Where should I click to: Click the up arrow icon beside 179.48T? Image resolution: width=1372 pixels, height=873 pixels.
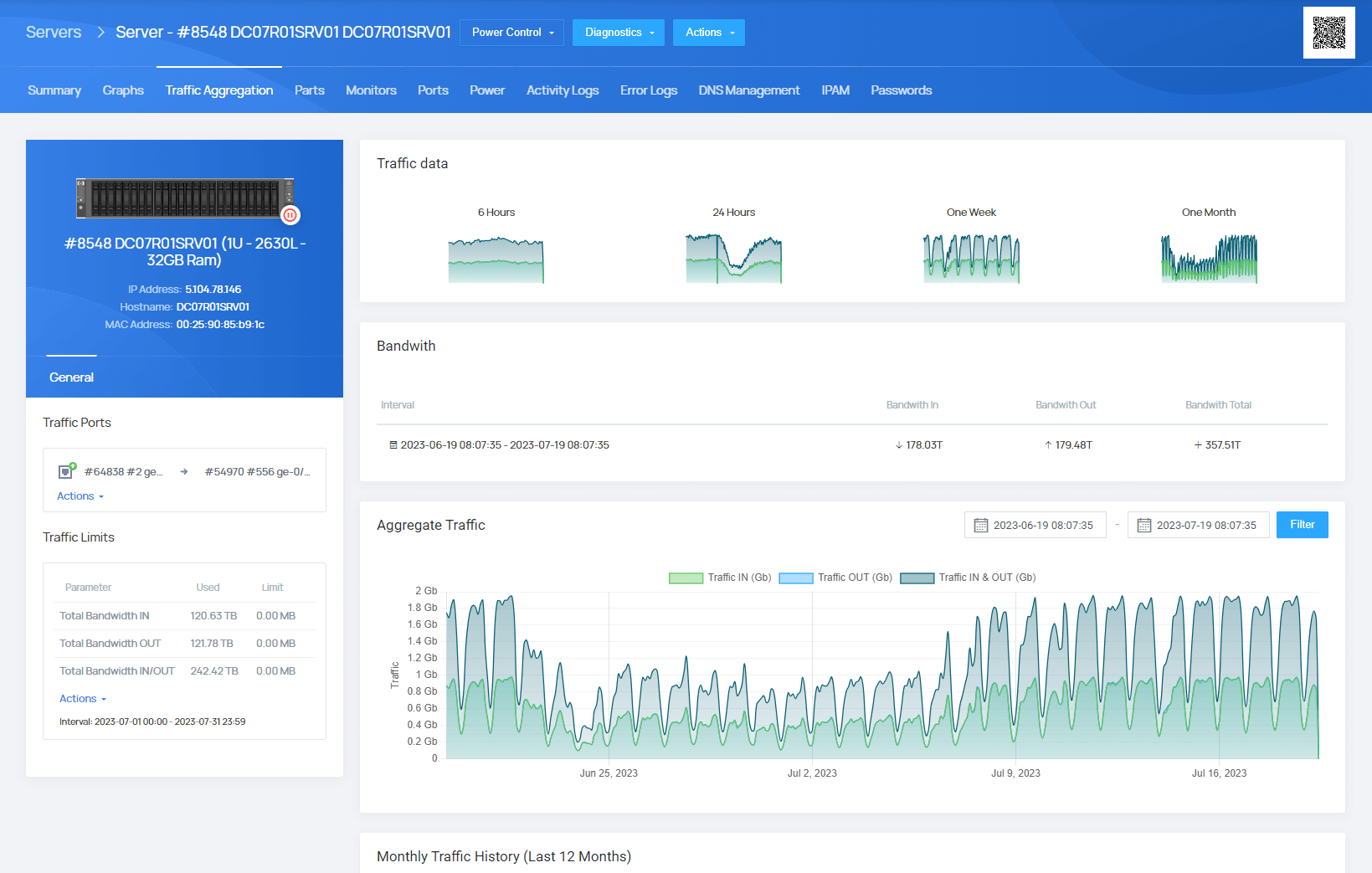1048,445
